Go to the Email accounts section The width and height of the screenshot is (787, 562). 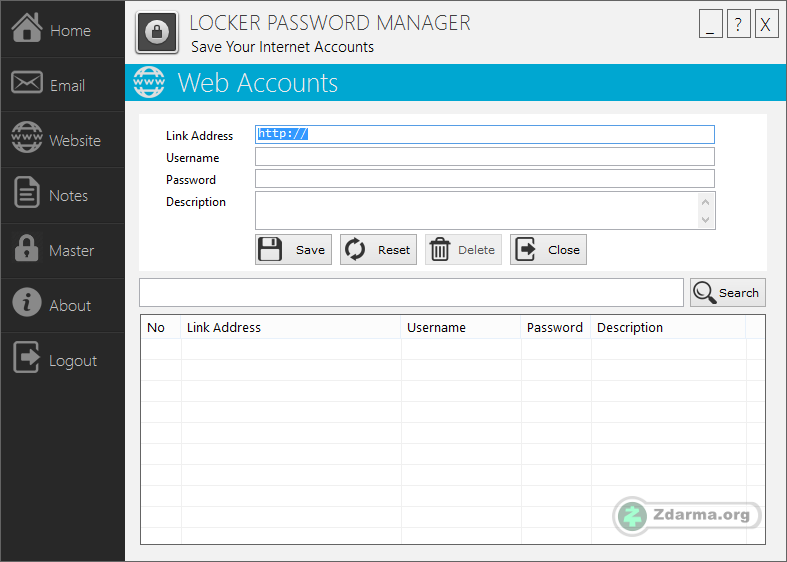coord(62,84)
